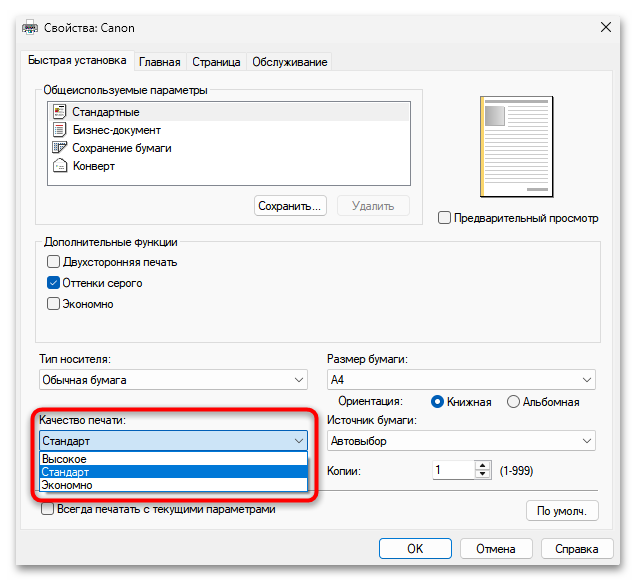Click the Сохранить... button
This screenshot has height=581, width=636.
click(290, 206)
